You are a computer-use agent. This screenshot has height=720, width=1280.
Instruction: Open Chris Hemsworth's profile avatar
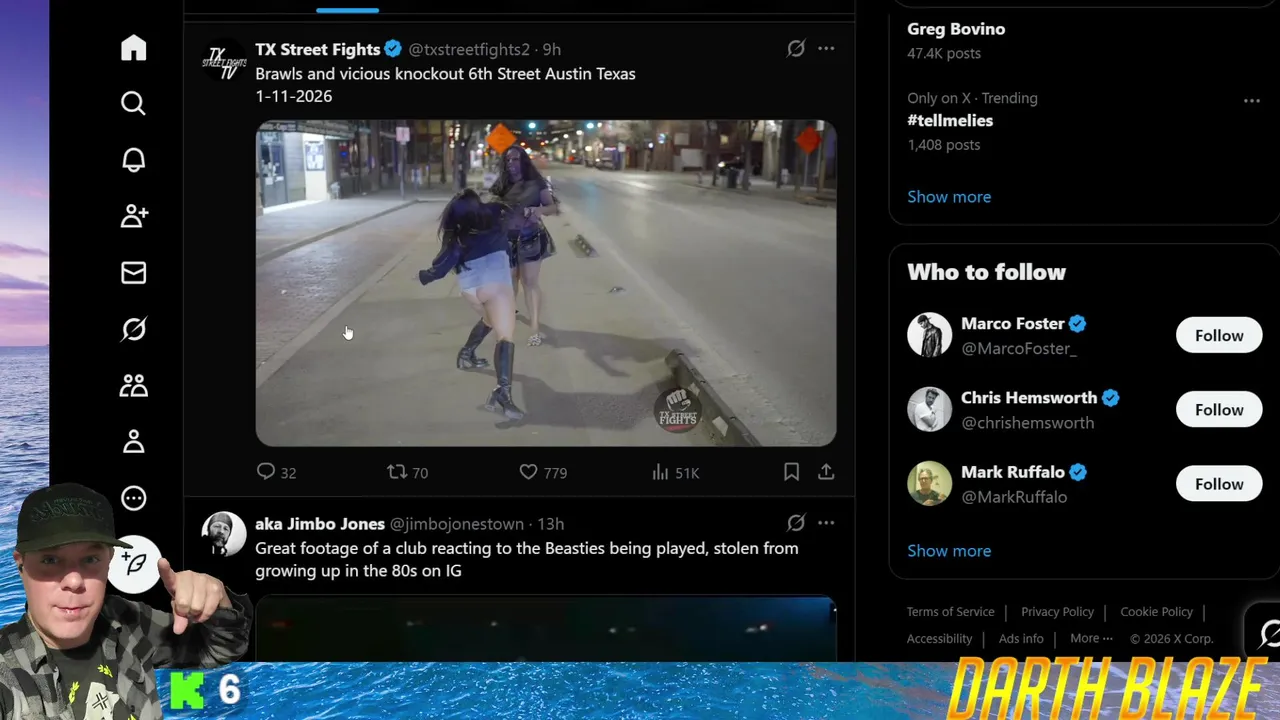(x=929, y=410)
